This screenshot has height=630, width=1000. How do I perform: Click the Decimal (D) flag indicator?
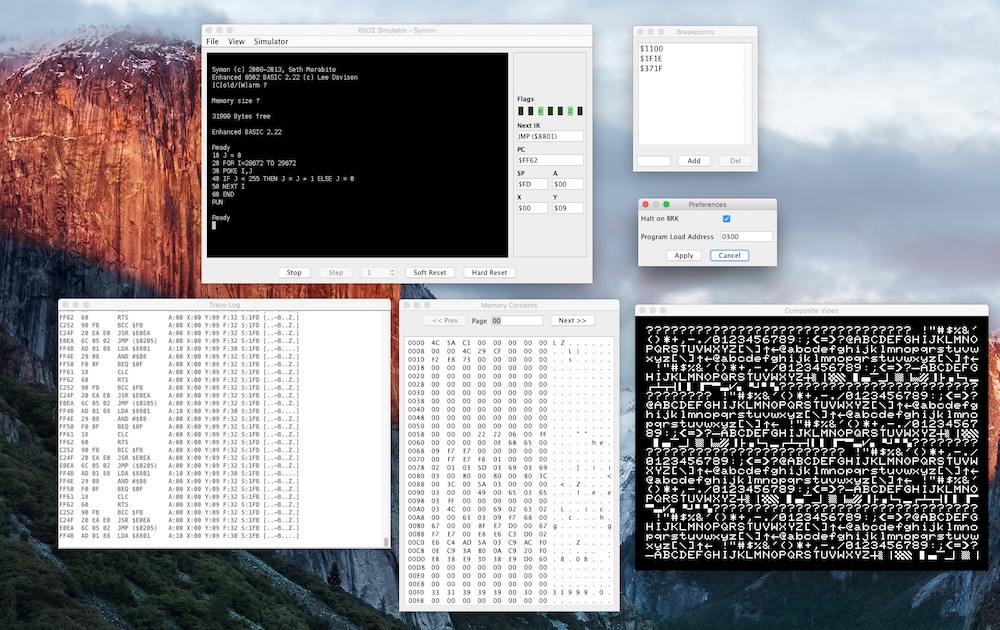(550, 111)
